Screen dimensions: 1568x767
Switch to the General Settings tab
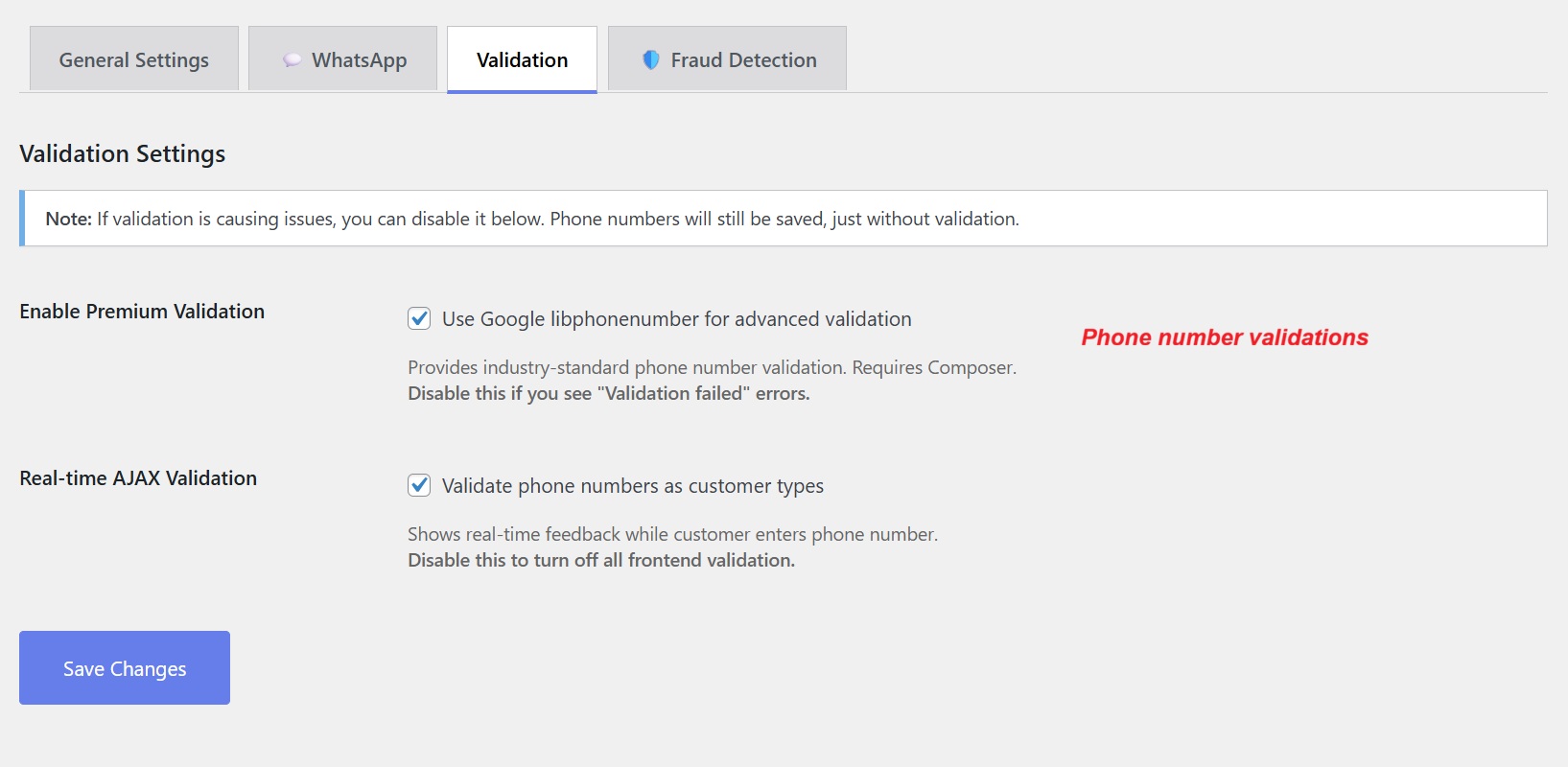click(x=133, y=58)
